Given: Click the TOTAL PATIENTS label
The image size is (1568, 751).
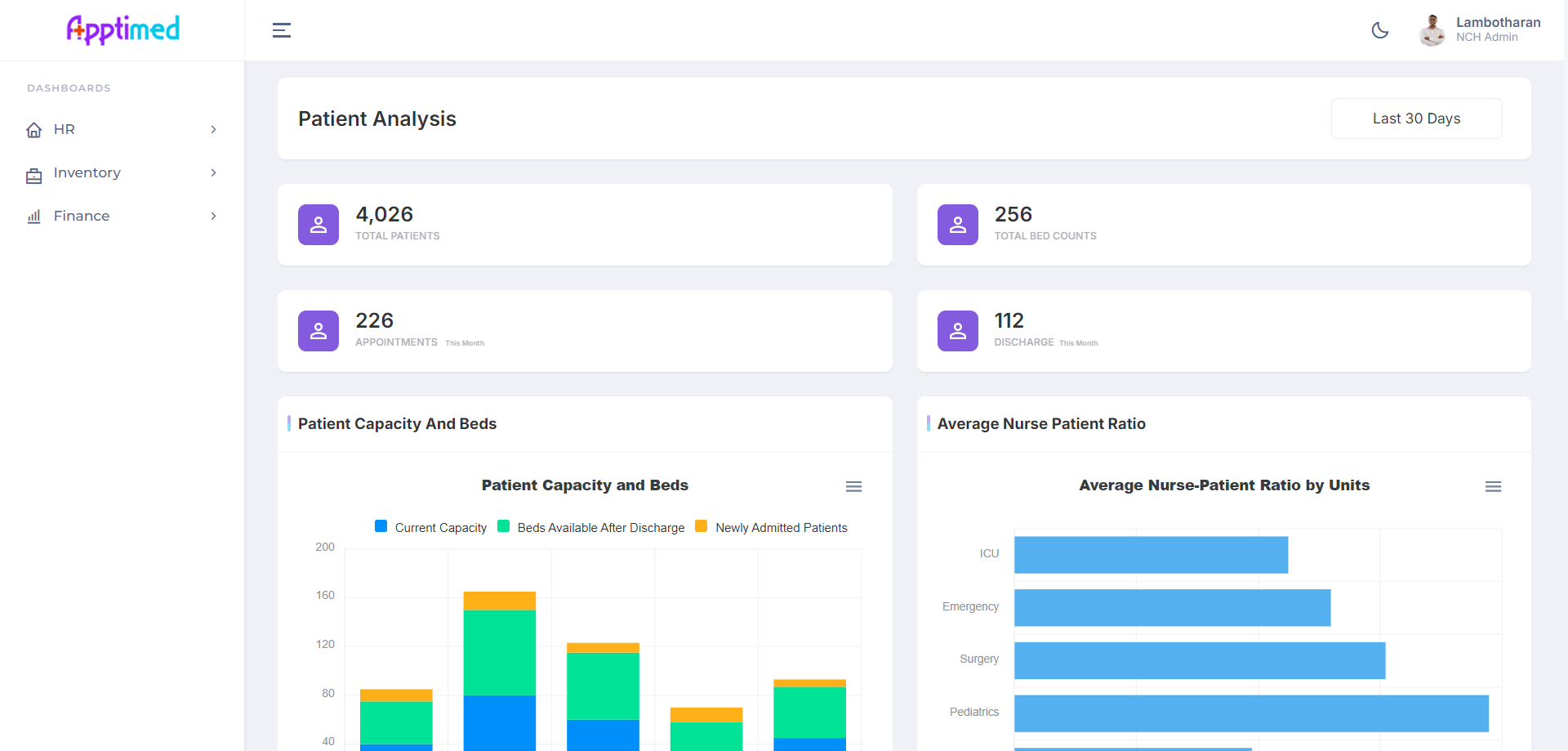Looking at the screenshot, I should tap(398, 236).
